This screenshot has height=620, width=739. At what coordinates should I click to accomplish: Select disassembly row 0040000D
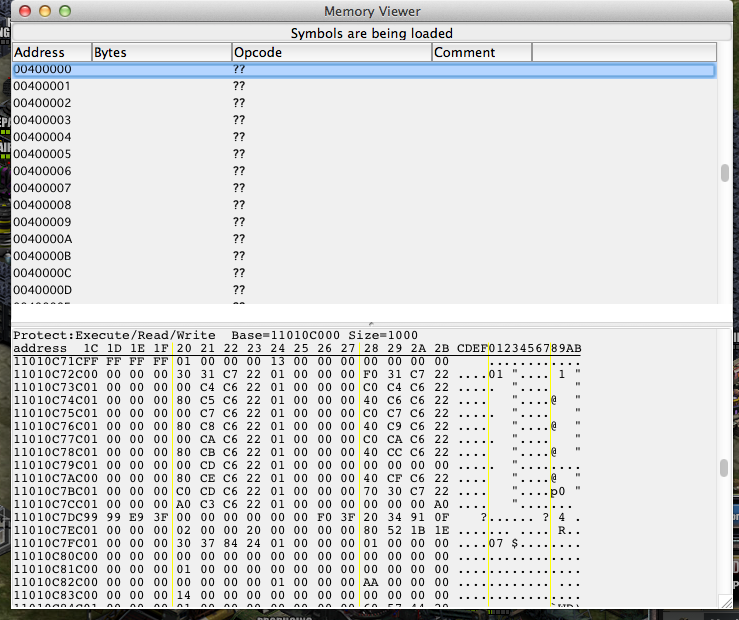pos(42,290)
